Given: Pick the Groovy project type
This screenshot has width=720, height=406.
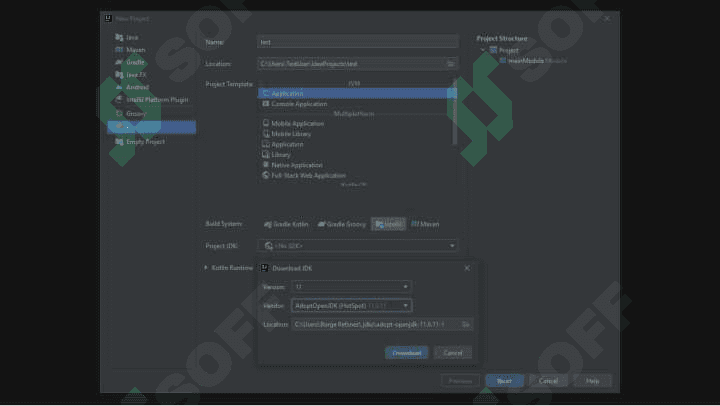Looking at the screenshot, I should [x=136, y=113].
